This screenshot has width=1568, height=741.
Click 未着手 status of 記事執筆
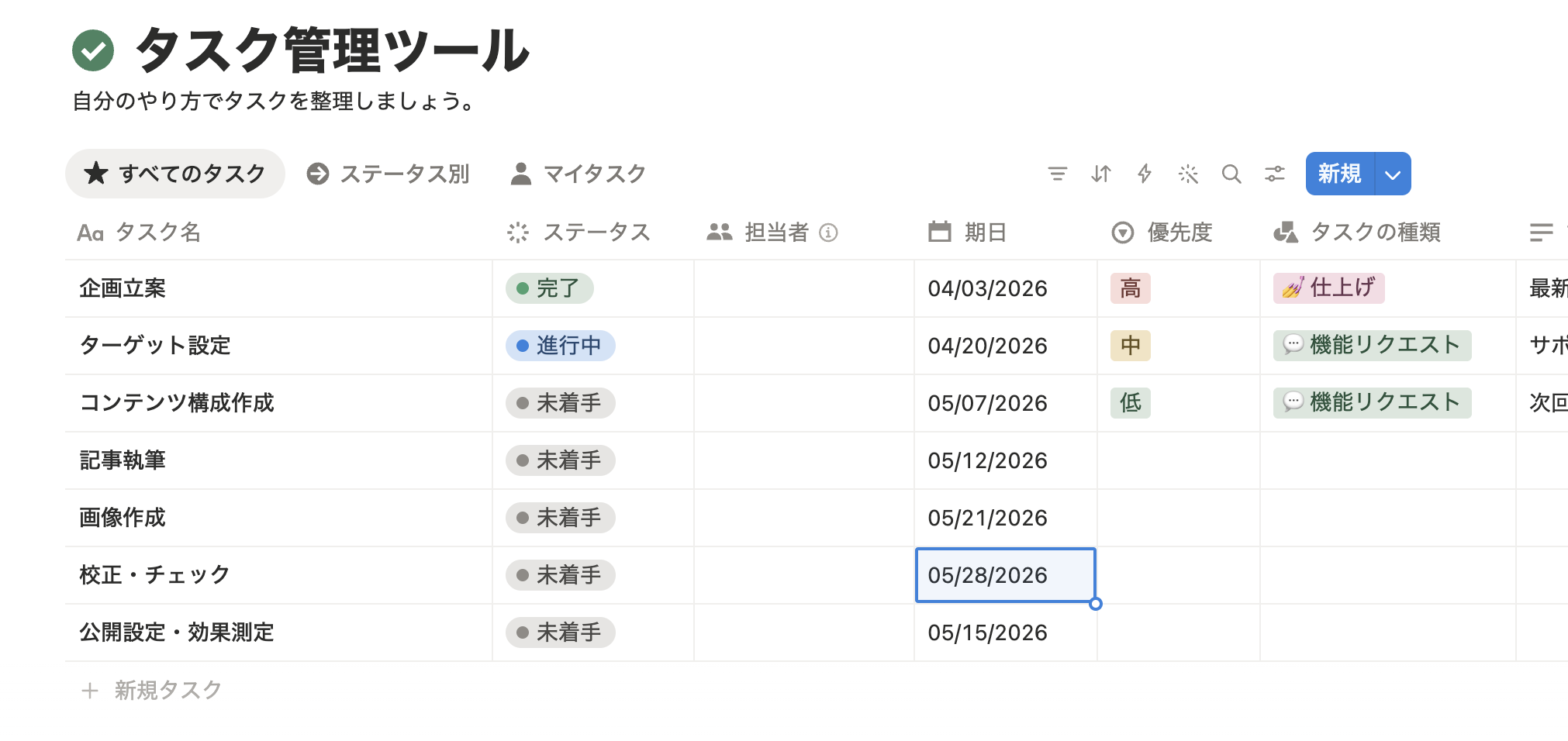[x=561, y=460]
